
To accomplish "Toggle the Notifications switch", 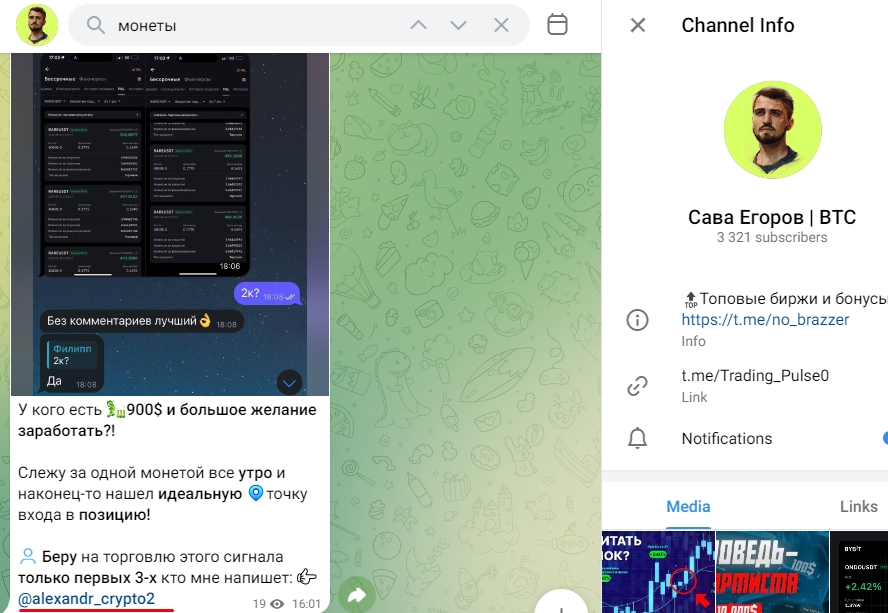I will (884, 439).
